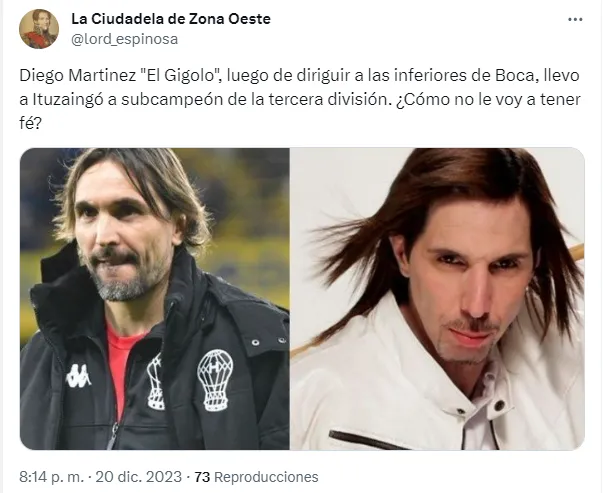Click the white jacket snap button in right photo
Screen dimensions: 603x493
(x=499, y=405)
